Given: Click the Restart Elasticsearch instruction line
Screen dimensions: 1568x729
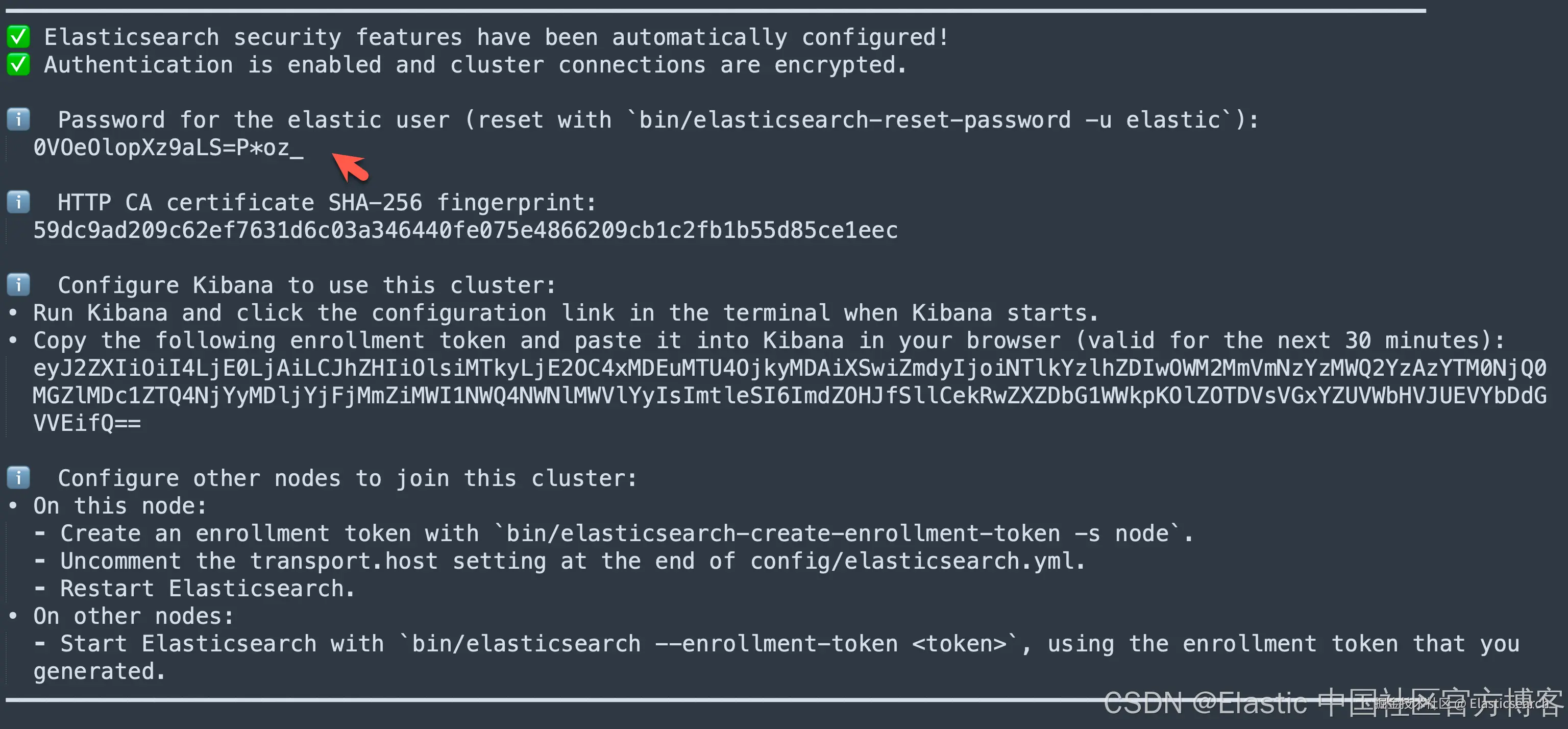Looking at the screenshot, I should click(207, 589).
